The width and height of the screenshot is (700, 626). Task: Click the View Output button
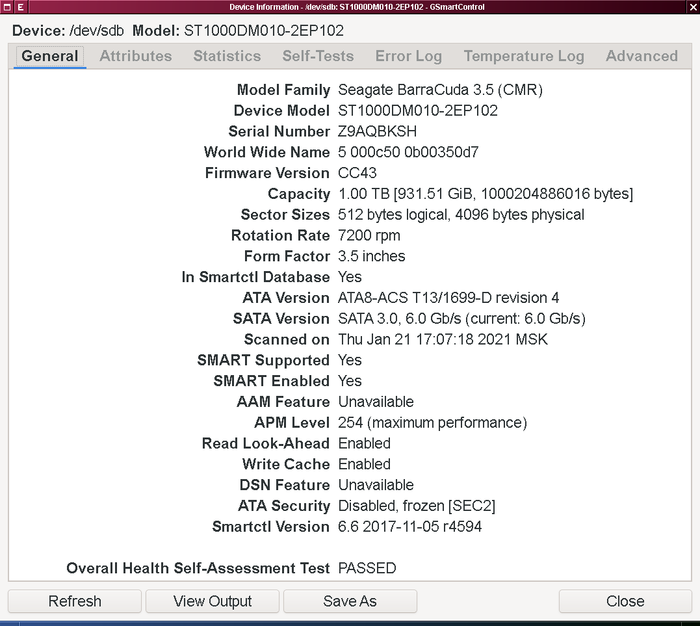(x=212, y=601)
